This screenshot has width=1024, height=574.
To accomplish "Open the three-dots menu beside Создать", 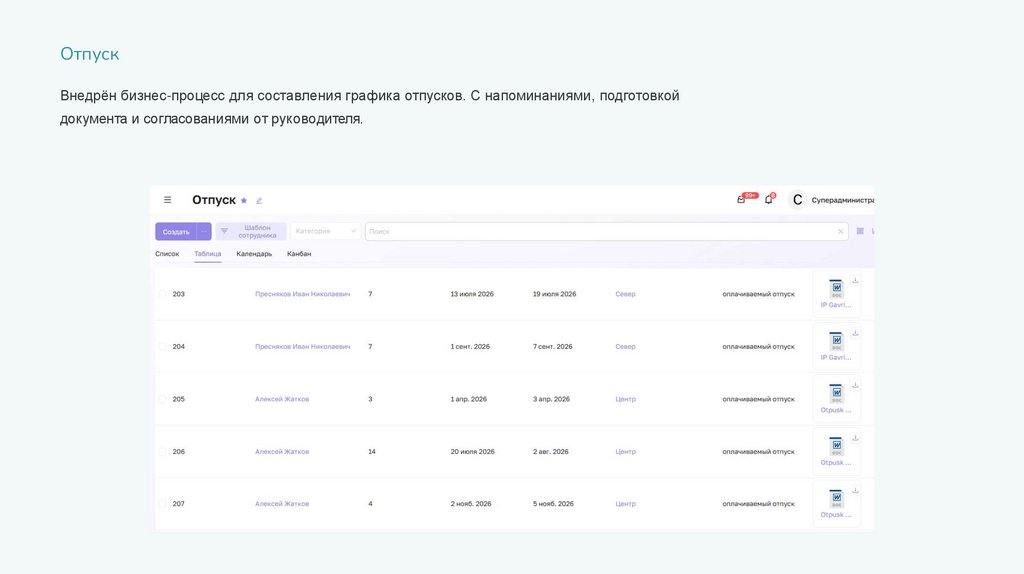I will (204, 231).
